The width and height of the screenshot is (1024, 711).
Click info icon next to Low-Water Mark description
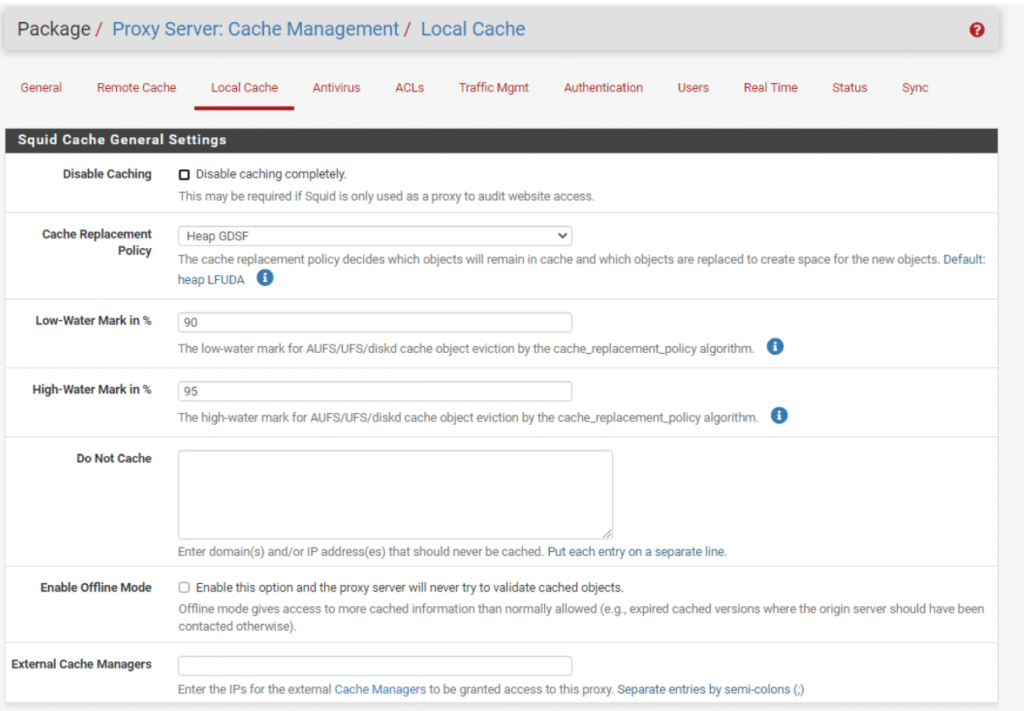[775, 347]
